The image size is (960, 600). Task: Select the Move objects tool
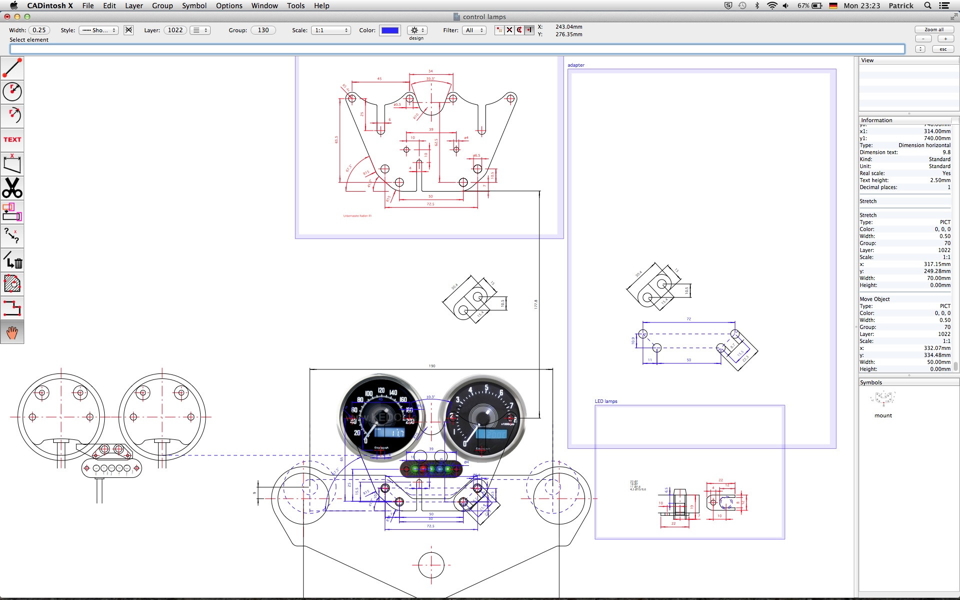[12, 212]
